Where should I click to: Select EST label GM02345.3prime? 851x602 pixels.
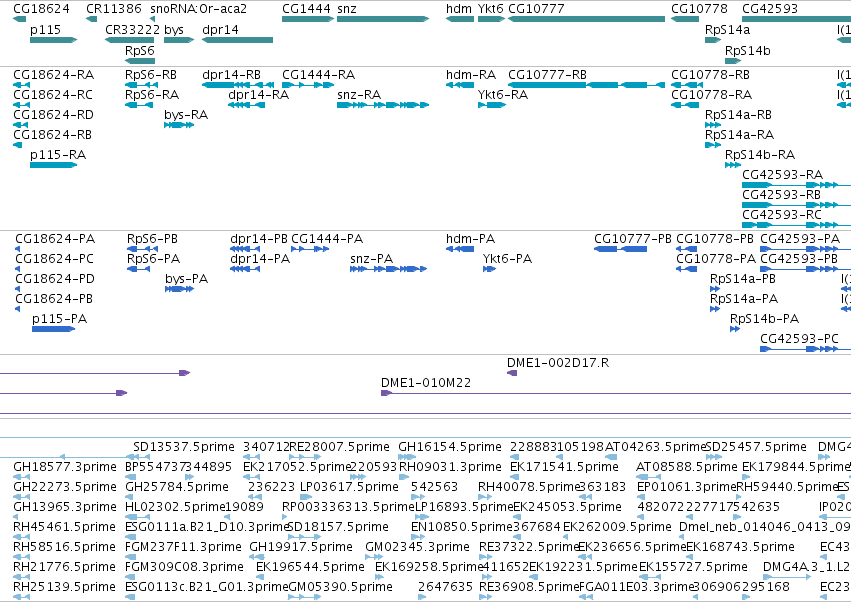point(417,547)
